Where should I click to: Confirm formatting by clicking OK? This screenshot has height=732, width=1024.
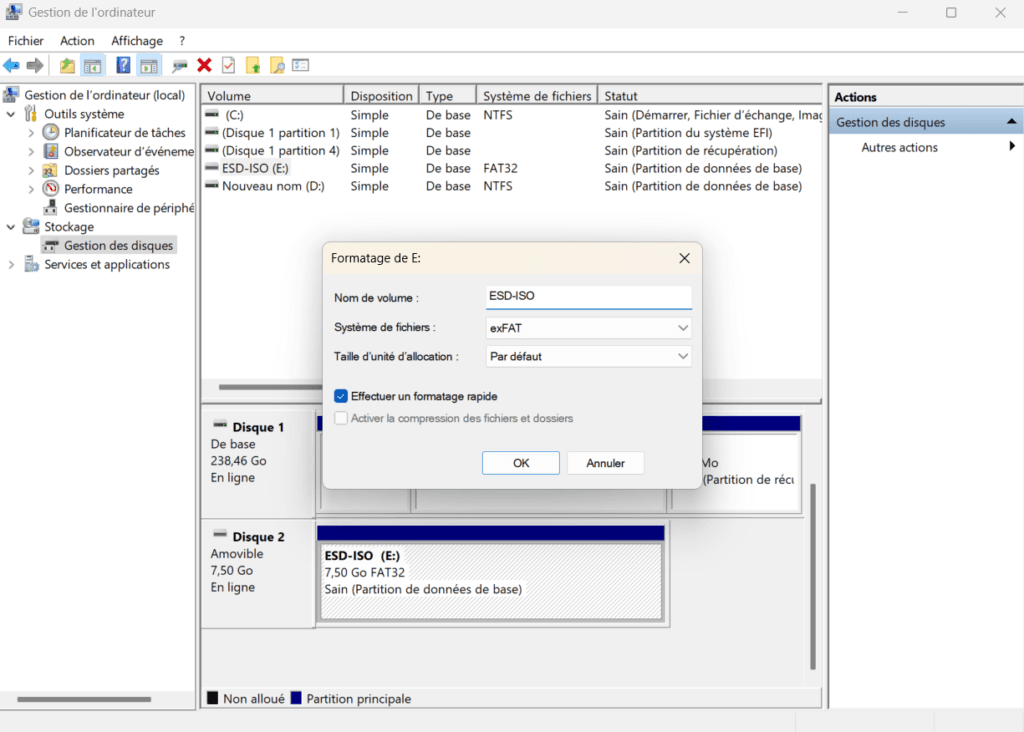point(520,462)
